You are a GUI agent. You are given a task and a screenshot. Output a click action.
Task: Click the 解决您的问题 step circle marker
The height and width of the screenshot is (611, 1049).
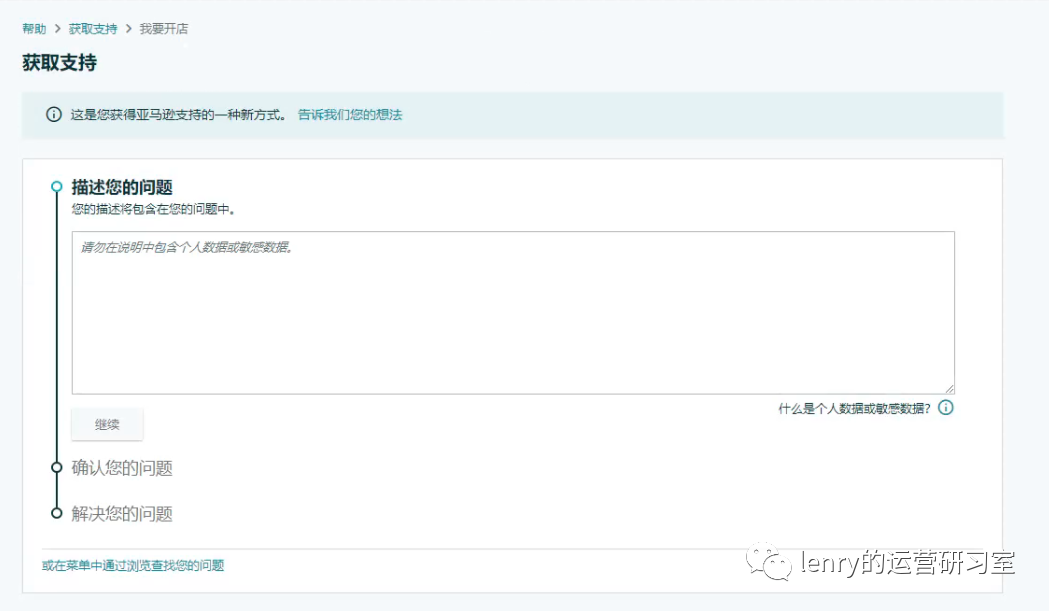[x=57, y=513]
